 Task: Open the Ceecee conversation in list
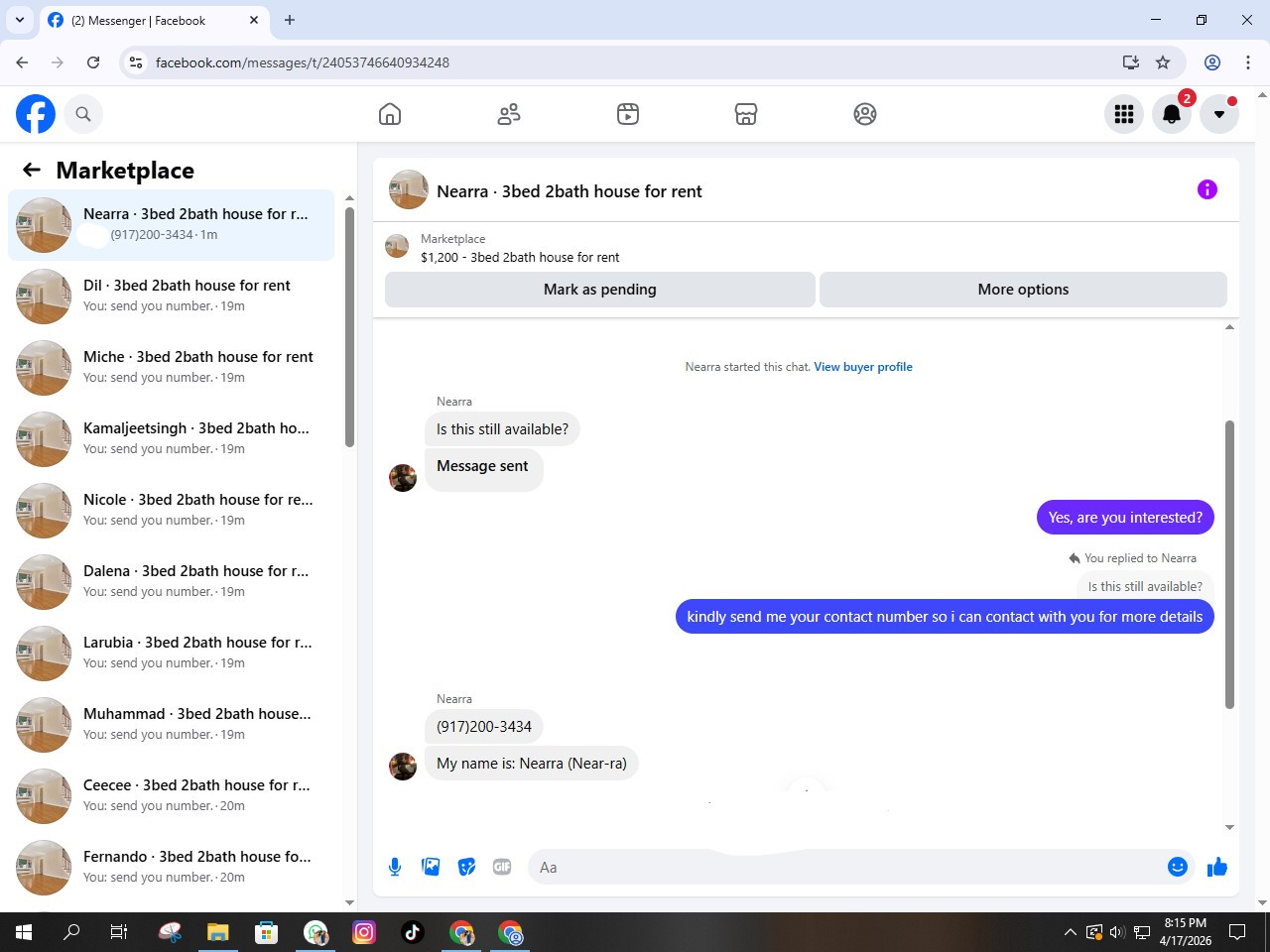171,796
